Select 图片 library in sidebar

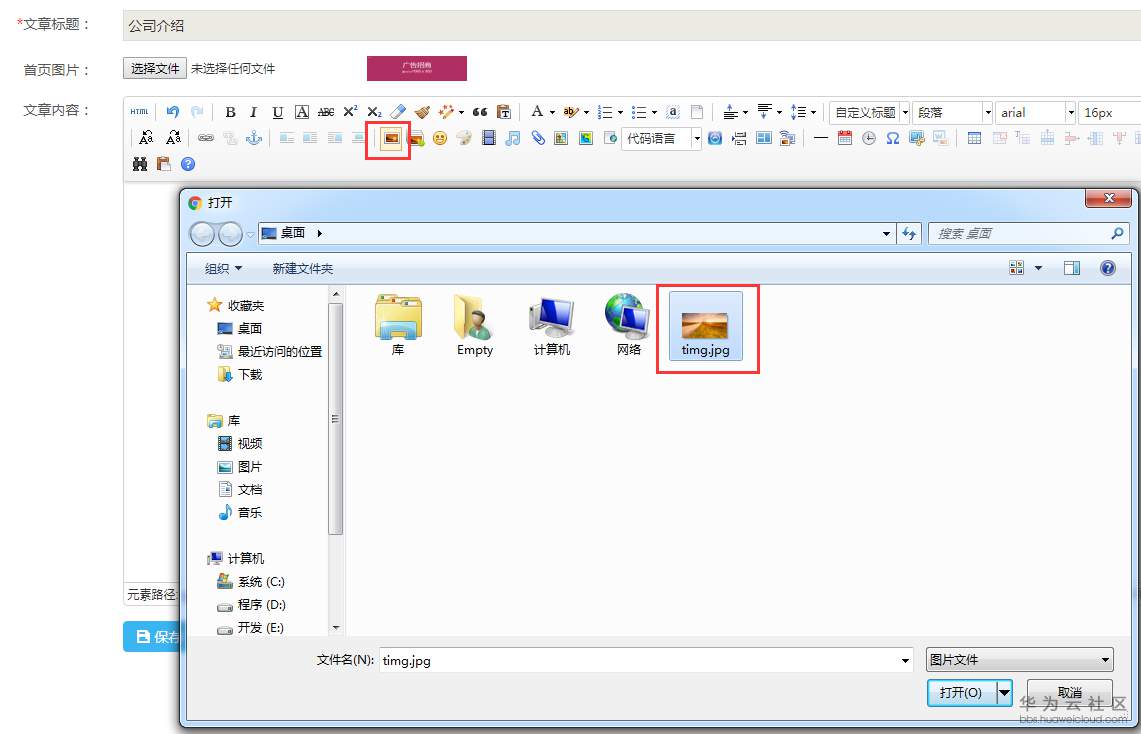[x=240, y=467]
